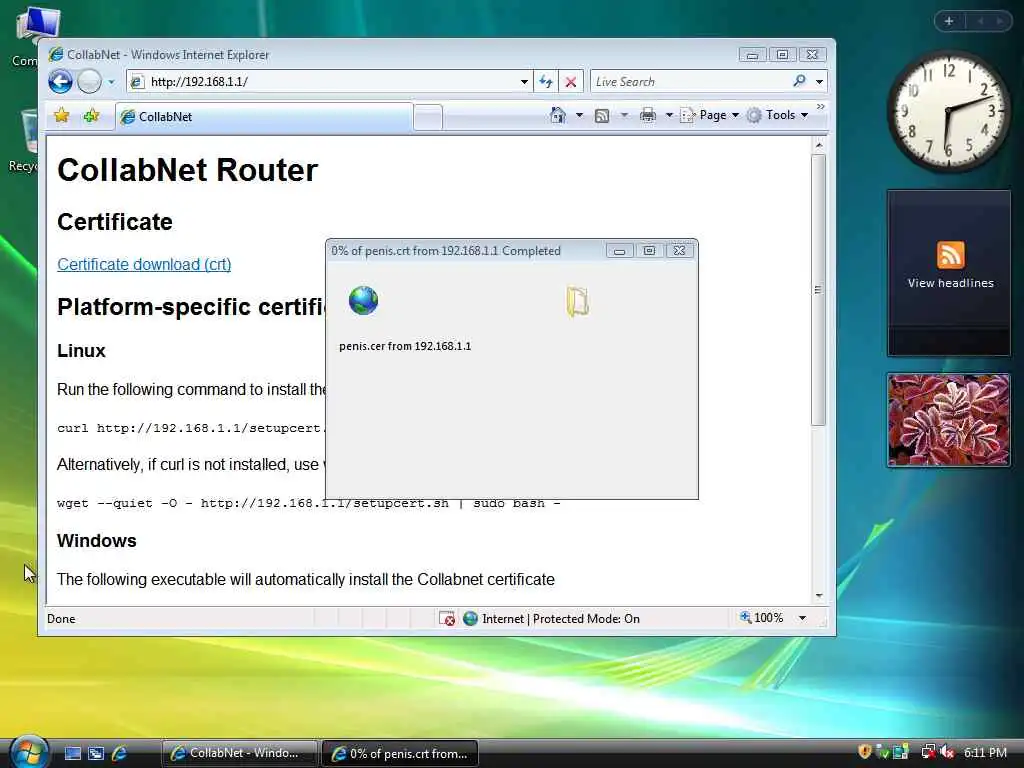This screenshot has height=768, width=1024.
Task: Select the CollabNet browser tab
Action: tap(264, 117)
